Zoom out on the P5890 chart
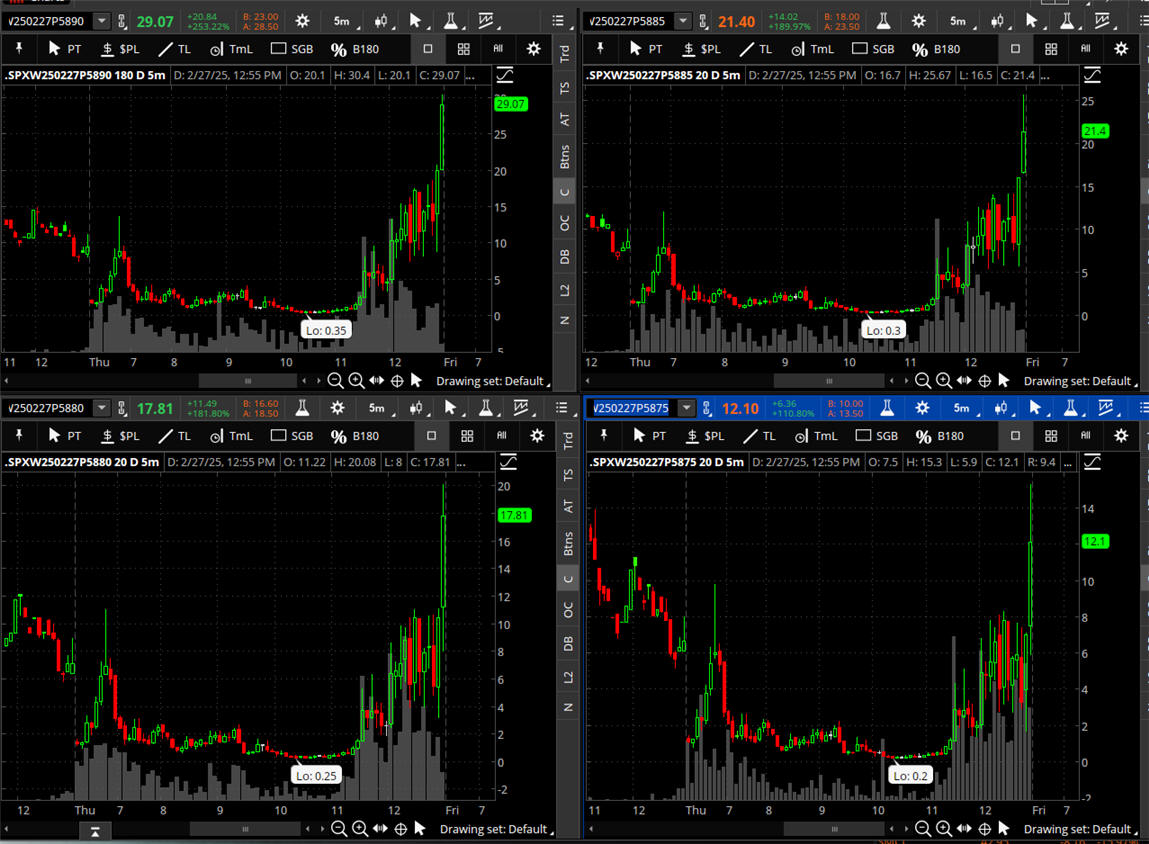Image resolution: width=1149 pixels, height=844 pixels. click(336, 380)
